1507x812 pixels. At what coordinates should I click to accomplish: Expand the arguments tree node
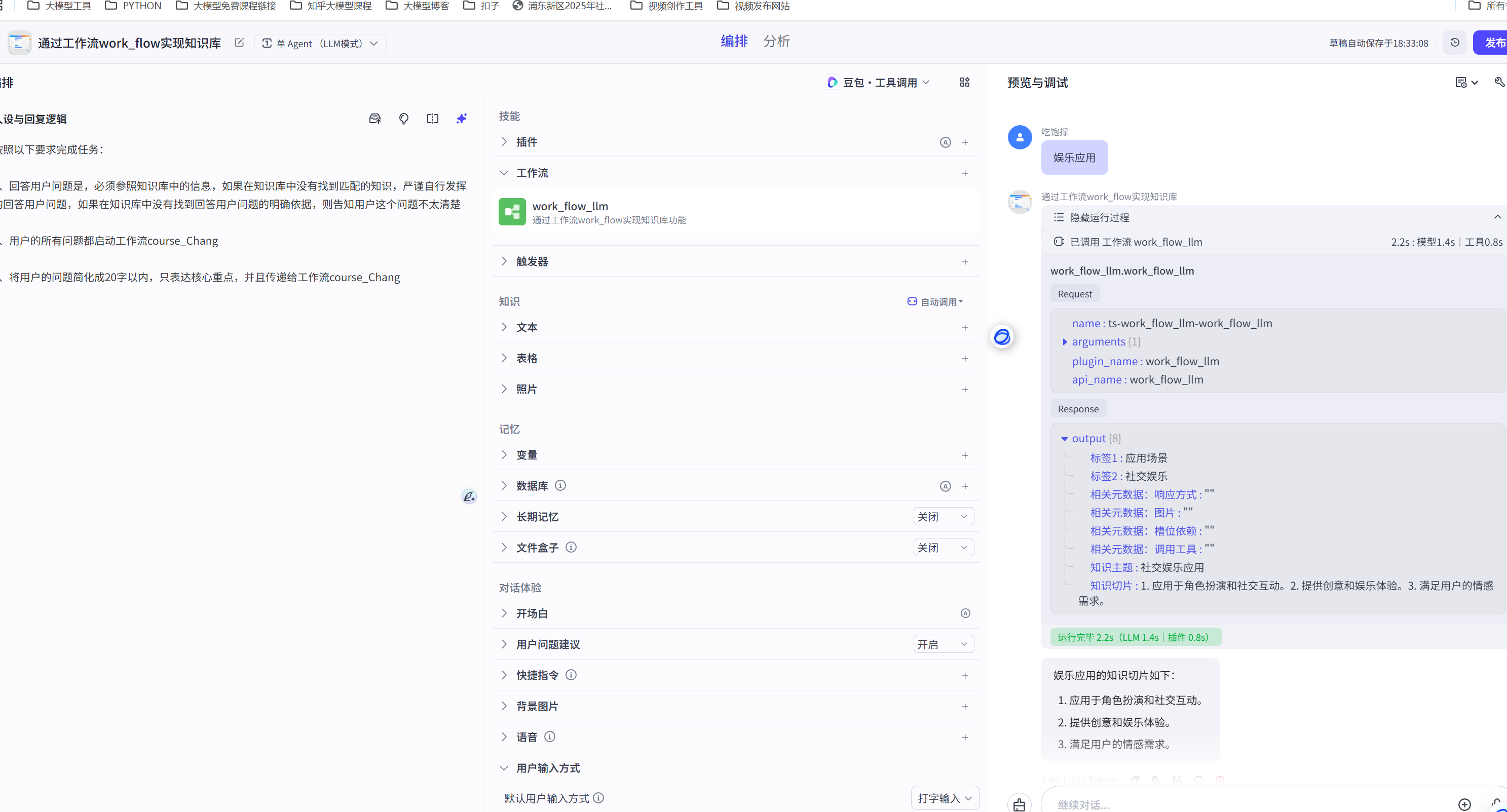(x=1065, y=341)
